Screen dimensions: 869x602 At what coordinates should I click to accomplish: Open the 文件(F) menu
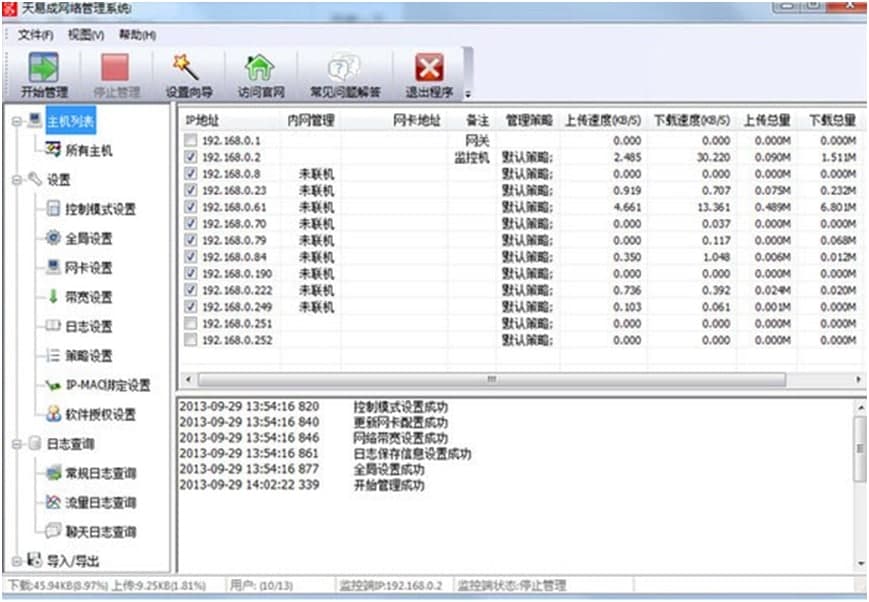pos(35,35)
